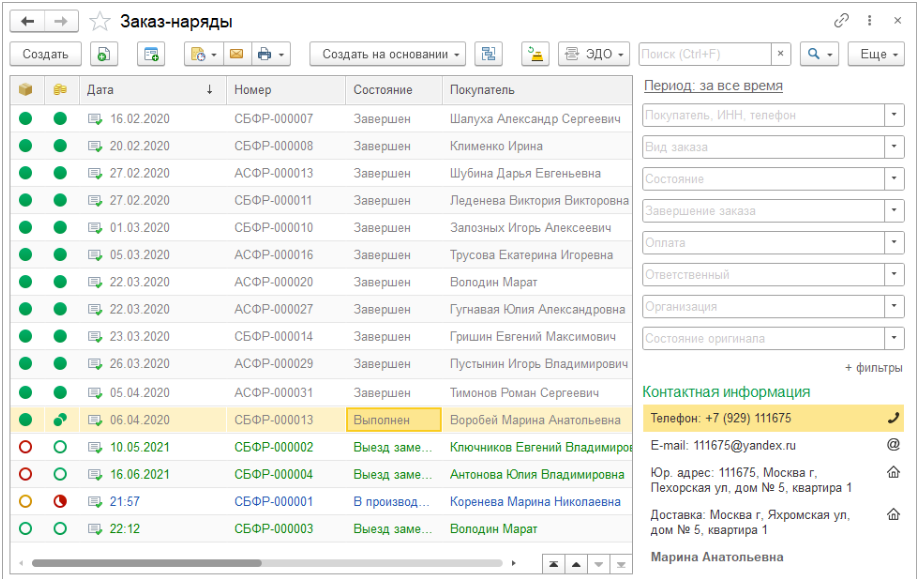This screenshot has width=918, height=579.
Task: Click the green document-plus icon after Создать
Action: tap(105, 54)
